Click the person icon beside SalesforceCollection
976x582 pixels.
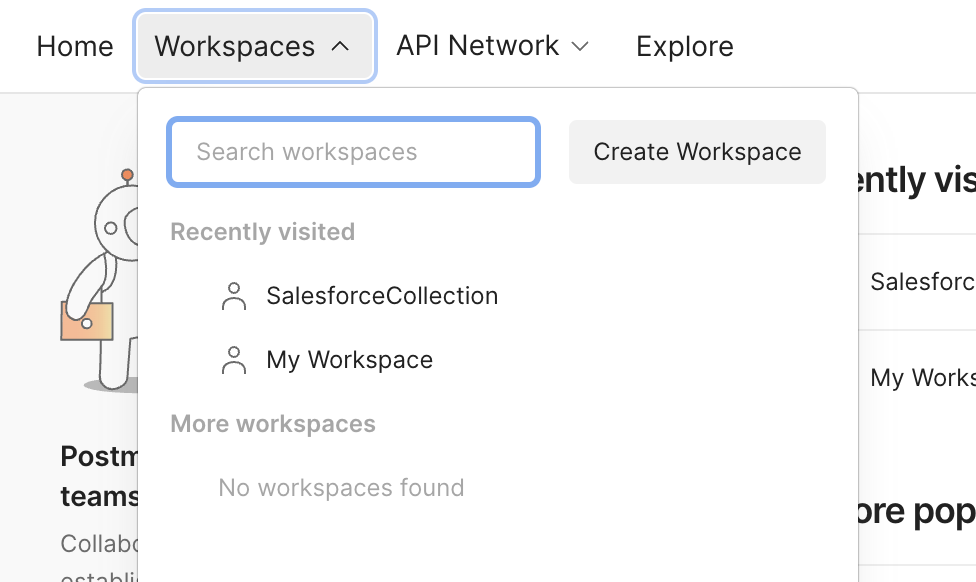[x=234, y=296]
